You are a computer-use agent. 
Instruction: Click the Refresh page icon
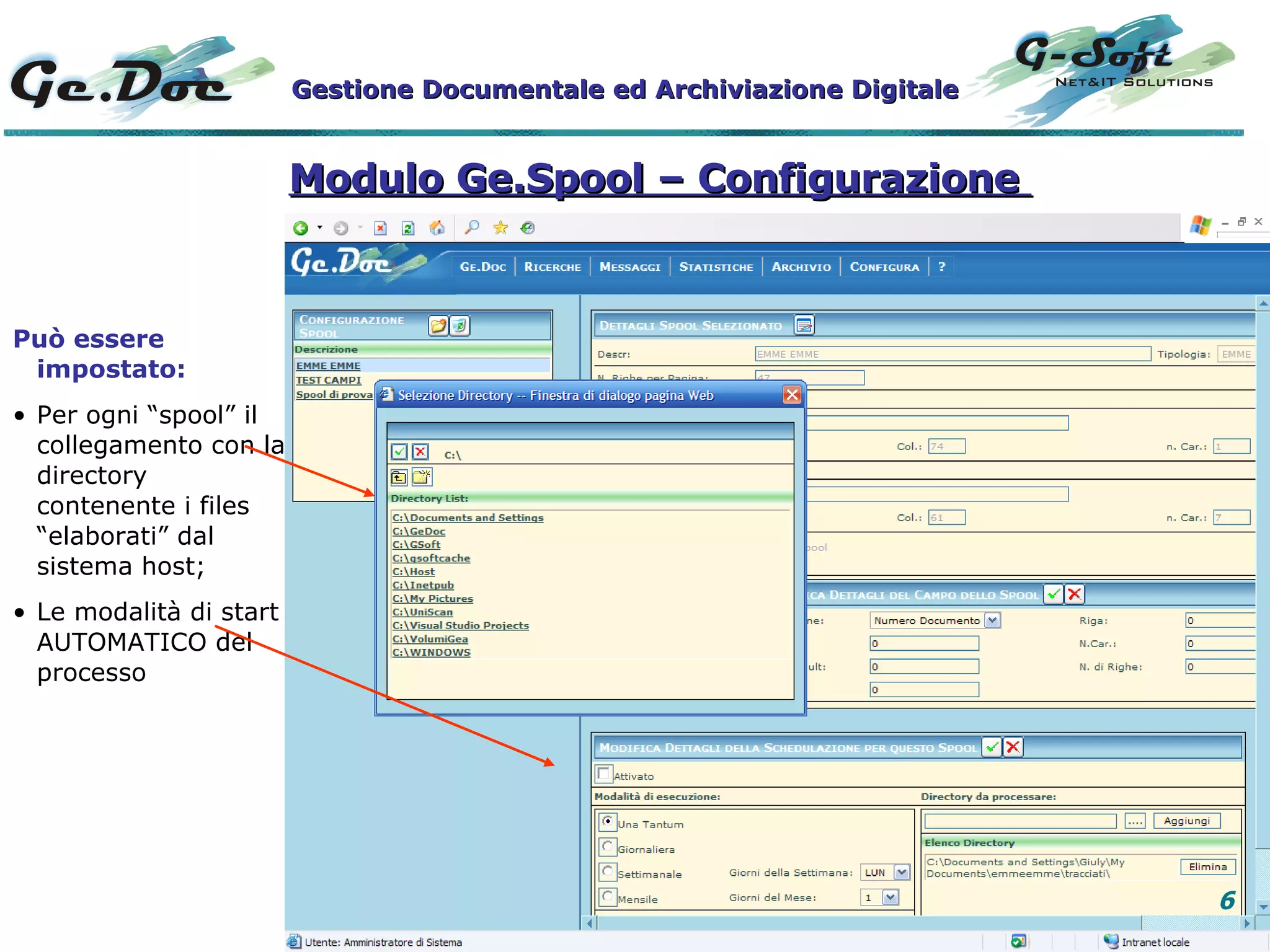(x=408, y=228)
